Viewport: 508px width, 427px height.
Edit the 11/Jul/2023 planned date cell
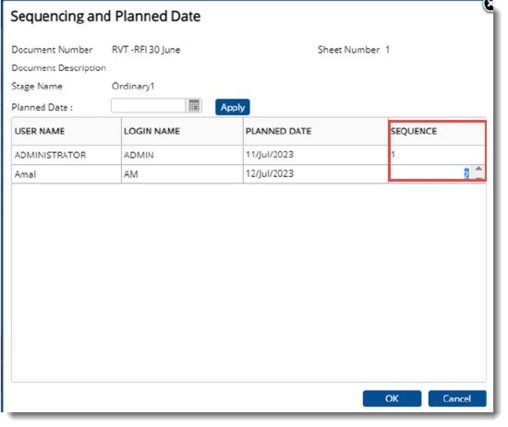pos(316,155)
